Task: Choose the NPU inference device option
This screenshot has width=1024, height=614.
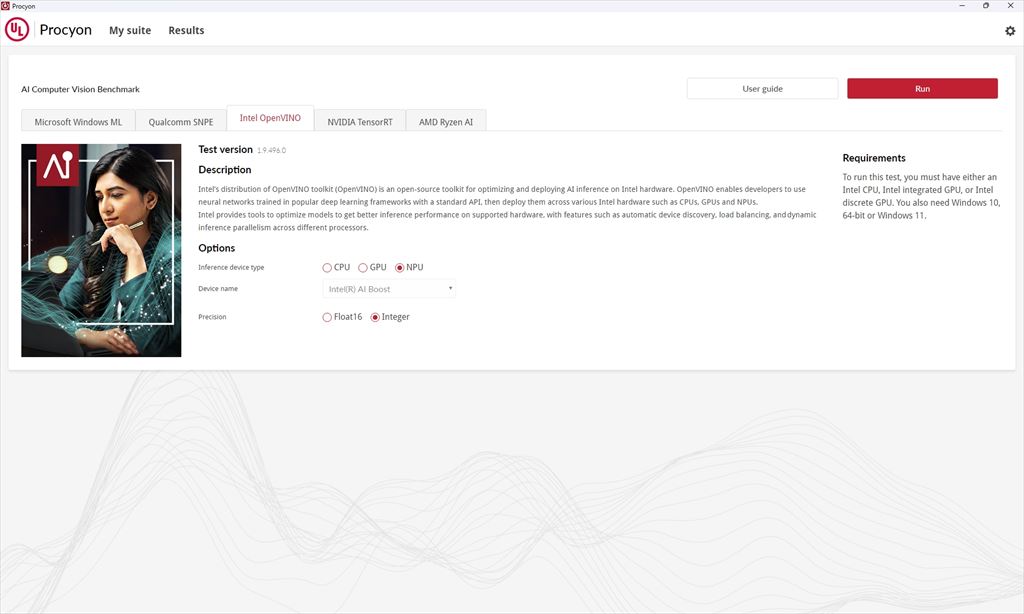Action: [x=400, y=268]
